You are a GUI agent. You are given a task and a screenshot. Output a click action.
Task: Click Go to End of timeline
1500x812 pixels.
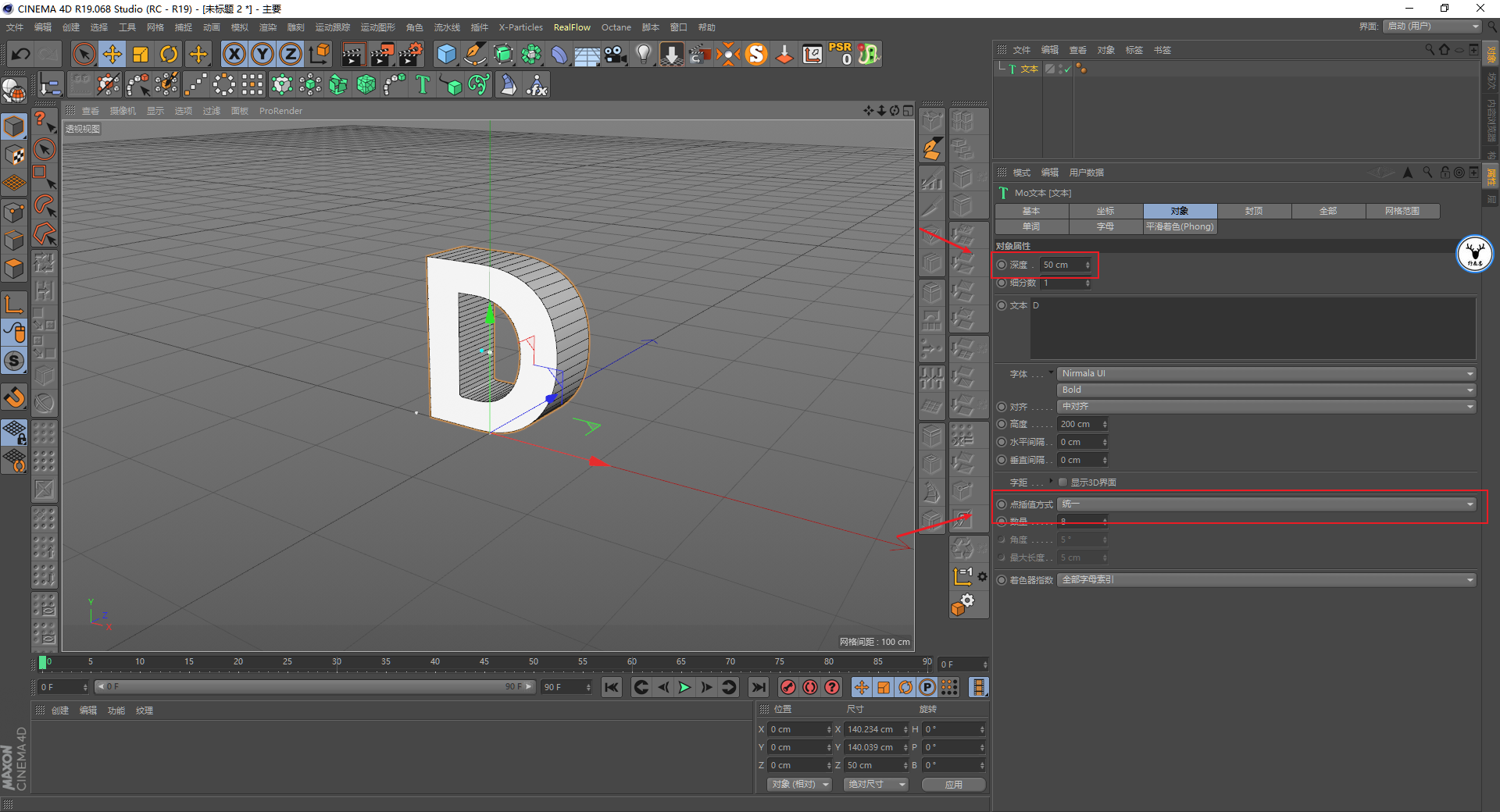pos(758,687)
